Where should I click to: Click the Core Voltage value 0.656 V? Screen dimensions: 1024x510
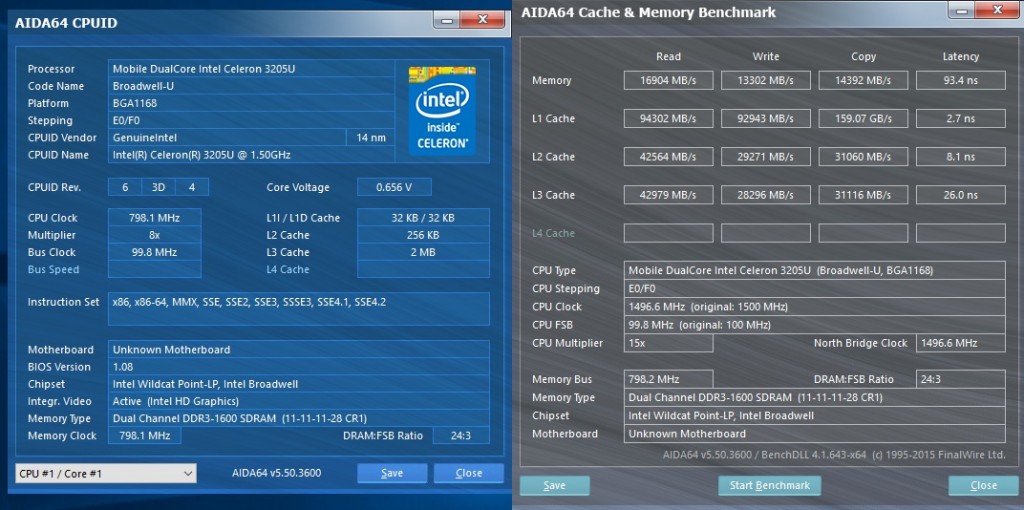click(394, 187)
